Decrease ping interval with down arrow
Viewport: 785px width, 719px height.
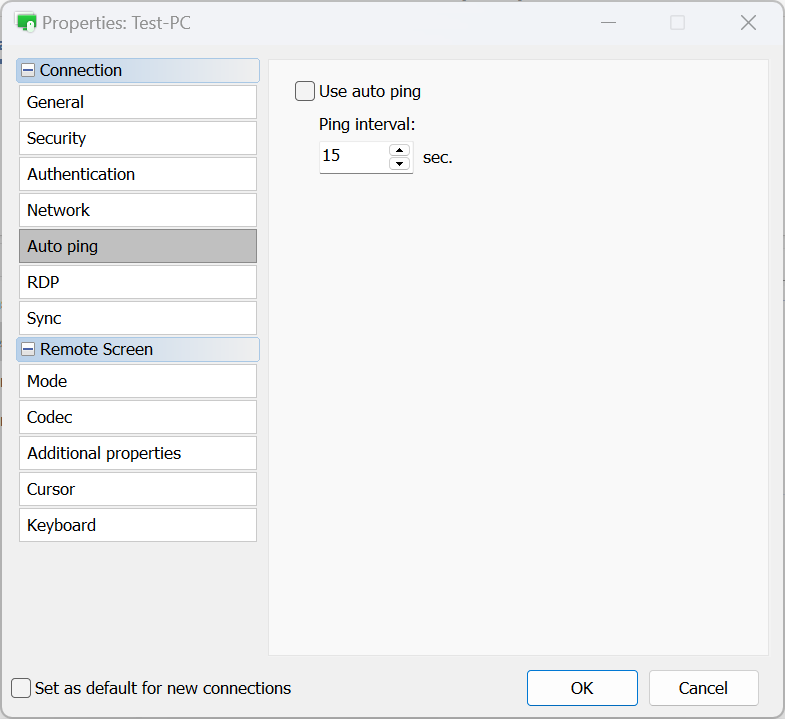tap(400, 164)
